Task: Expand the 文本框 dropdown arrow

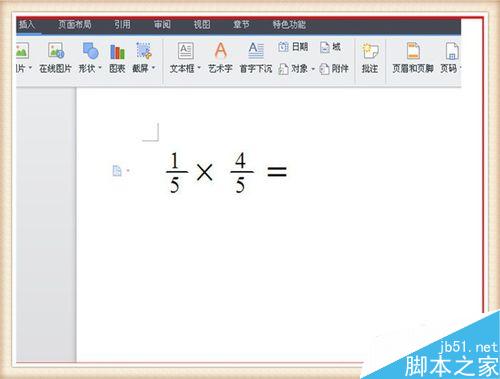Action: click(x=199, y=68)
